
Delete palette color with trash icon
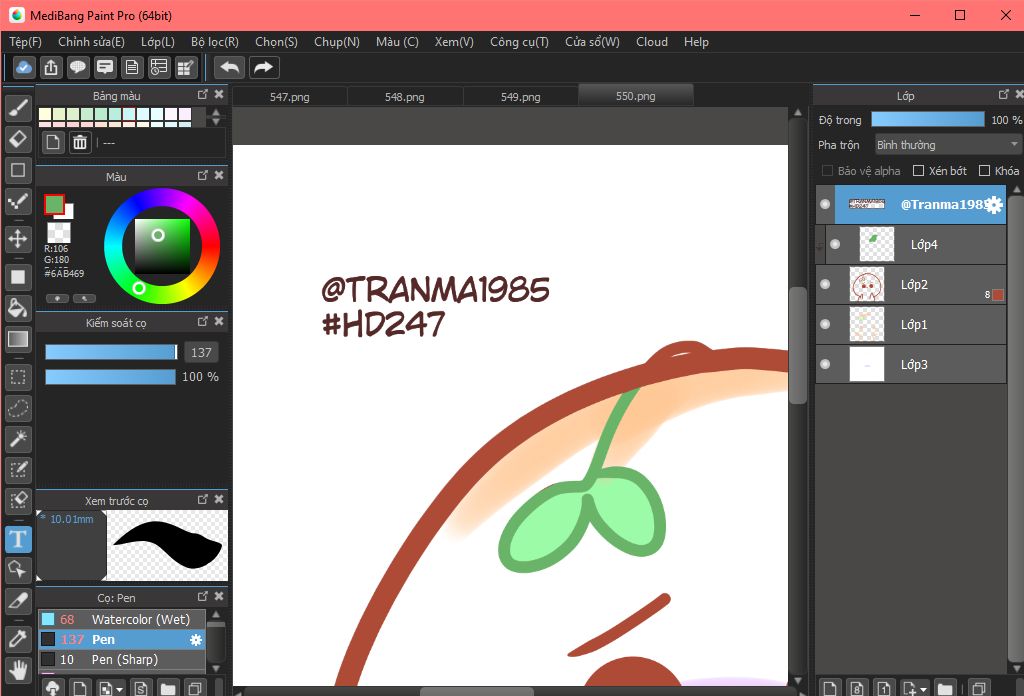[80, 142]
